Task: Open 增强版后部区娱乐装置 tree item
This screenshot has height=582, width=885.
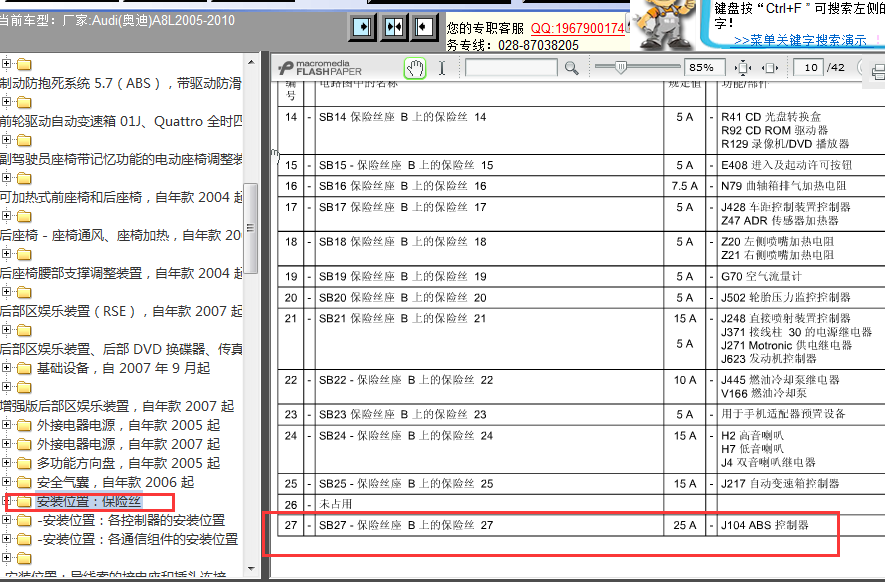Action: (x=117, y=406)
